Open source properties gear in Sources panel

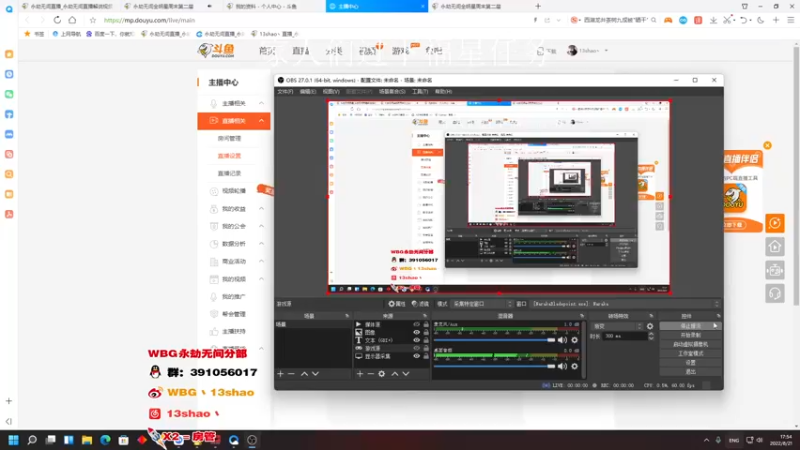382,374
